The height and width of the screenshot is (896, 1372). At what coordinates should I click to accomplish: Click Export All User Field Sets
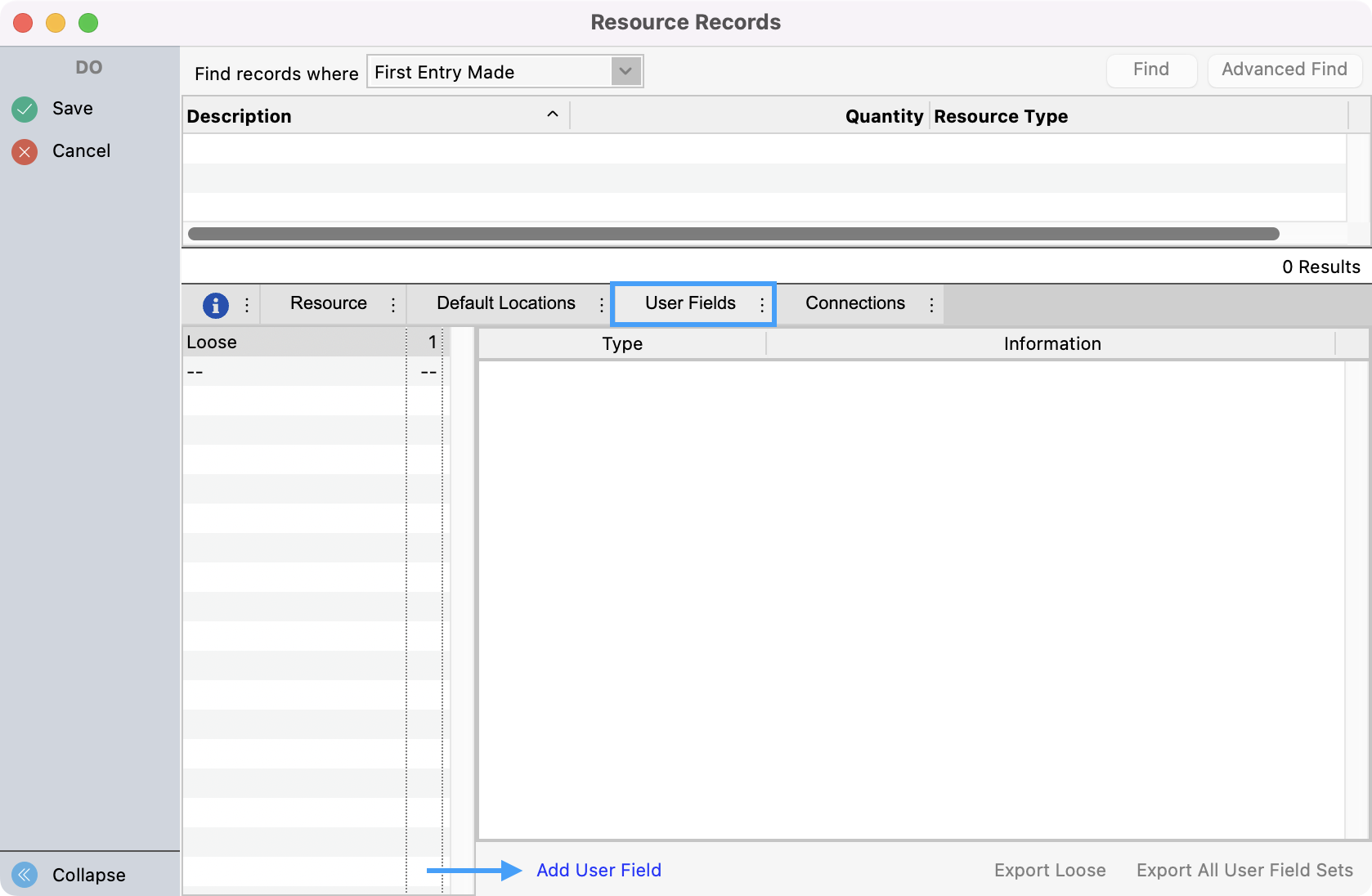point(1244,870)
